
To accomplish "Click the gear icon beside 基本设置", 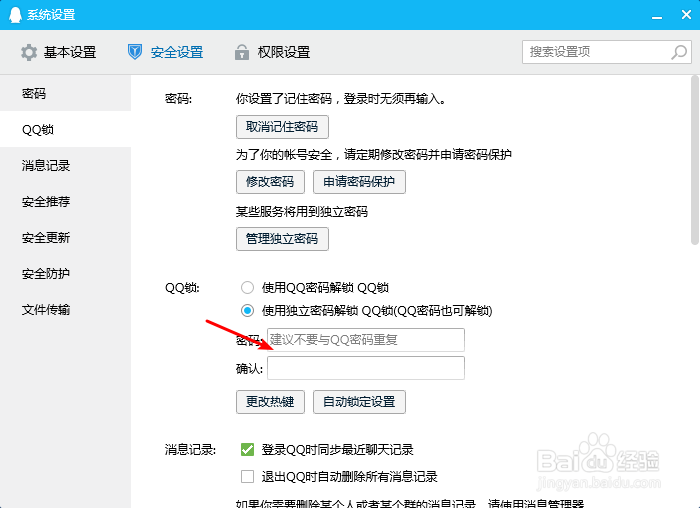I will coord(29,52).
